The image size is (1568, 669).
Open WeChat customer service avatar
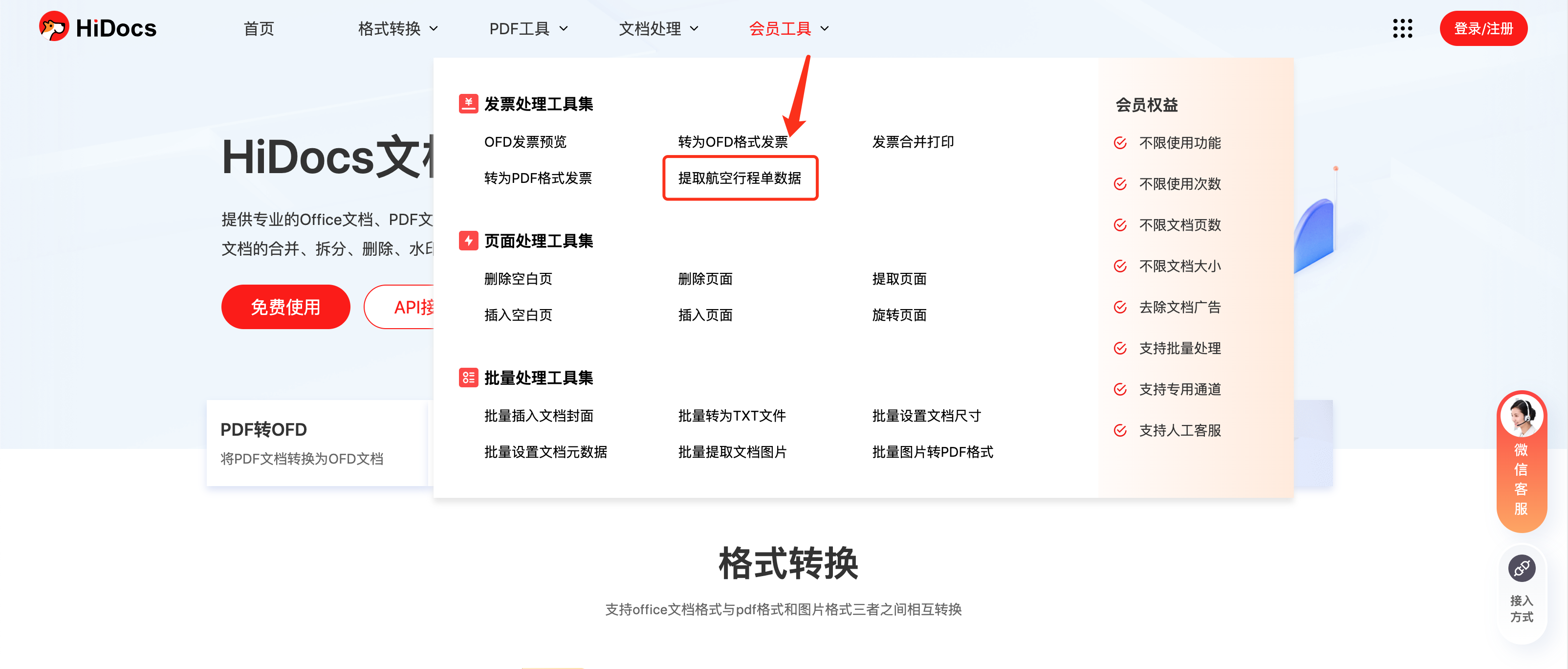point(1521,416)
